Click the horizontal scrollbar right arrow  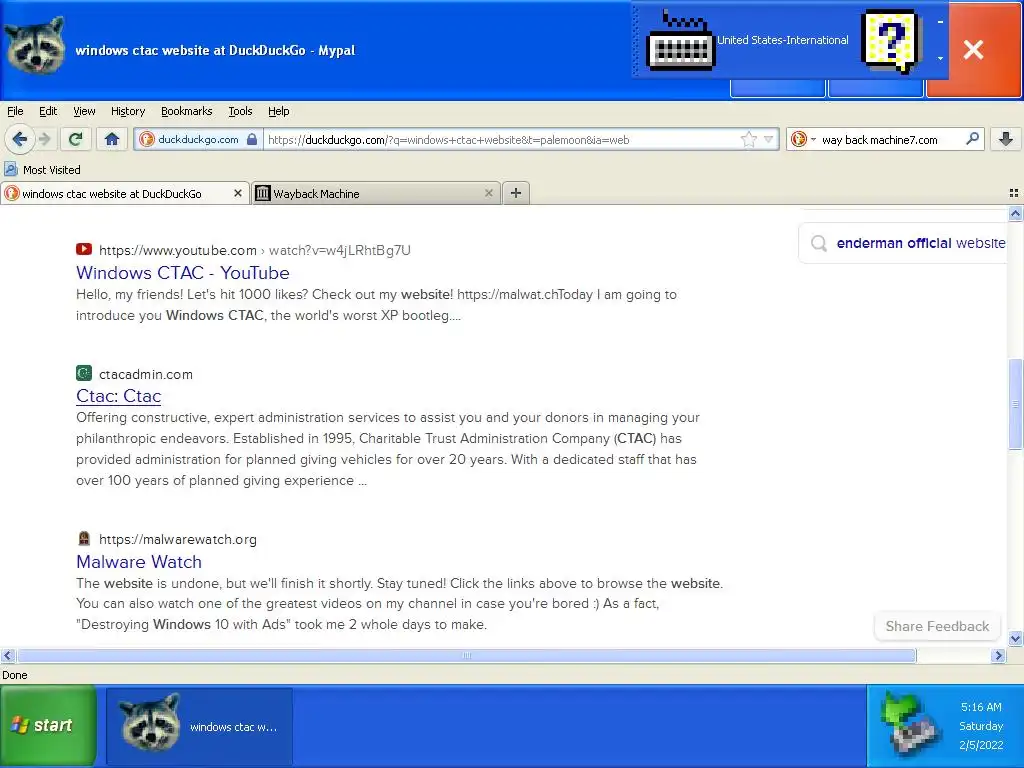998,656
